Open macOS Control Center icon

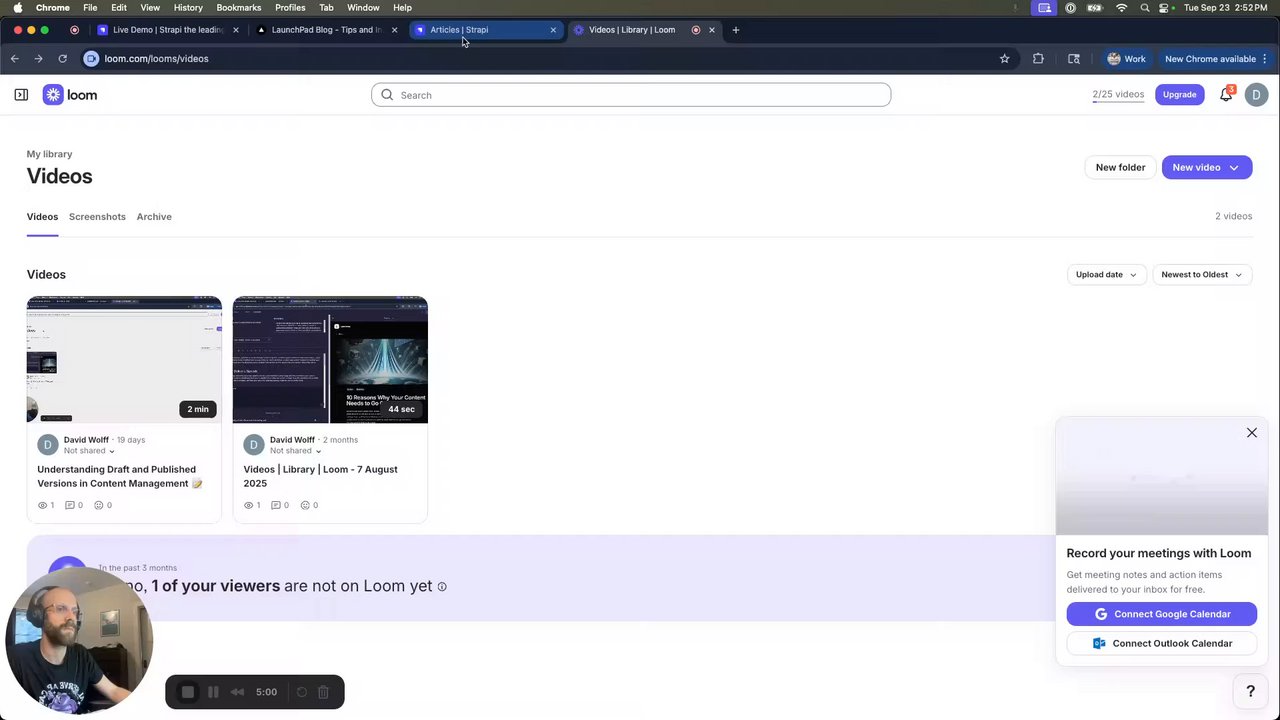(x=1164, y=8)
